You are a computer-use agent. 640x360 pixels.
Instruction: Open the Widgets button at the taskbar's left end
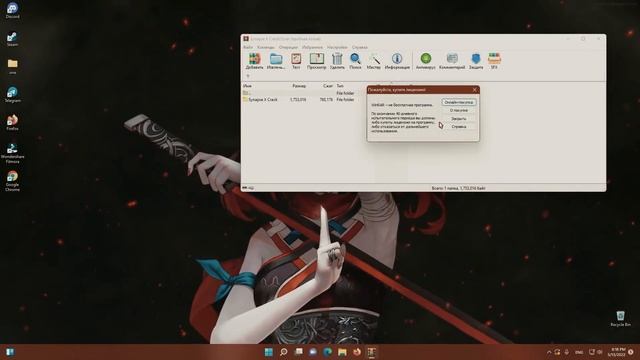point(10,352)
